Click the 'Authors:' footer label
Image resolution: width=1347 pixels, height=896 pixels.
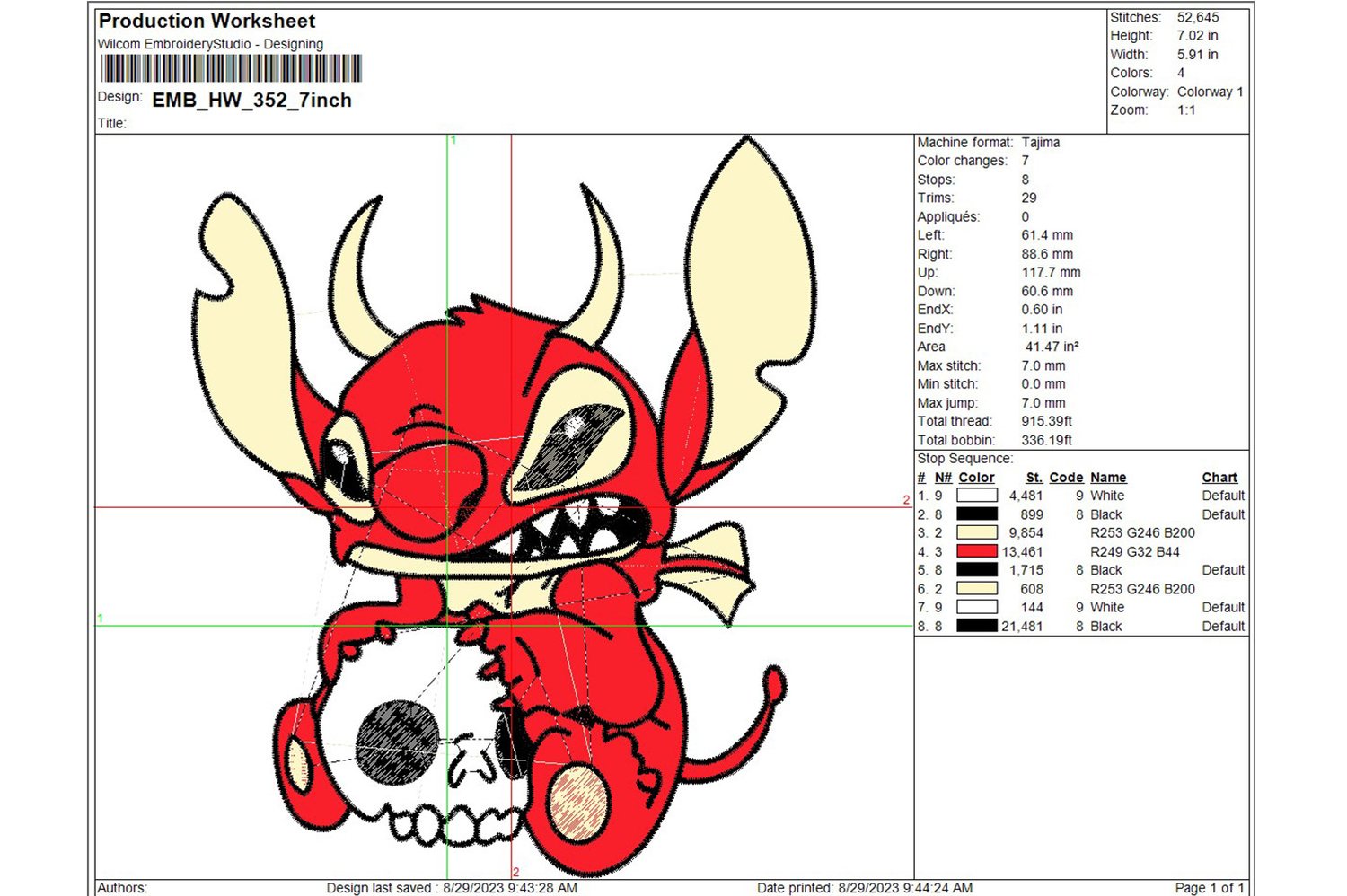(122, 888)
